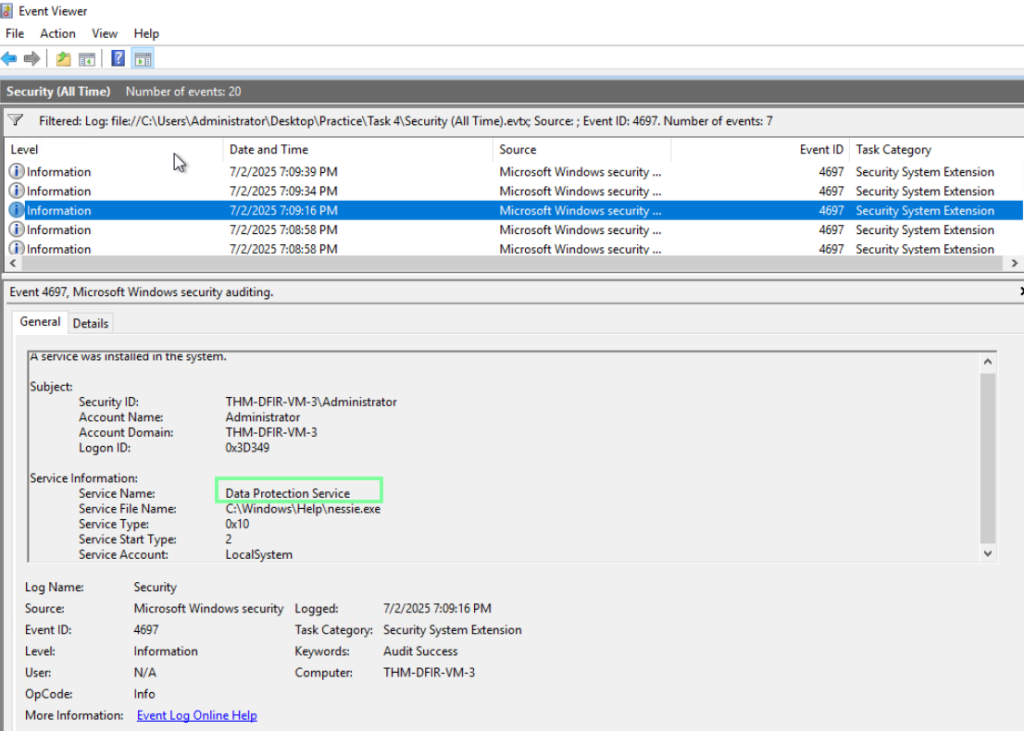The width and height of the screenshot is (1024, 731).
Task: Switch to the Details tab
Action: [x=90, y=323]
